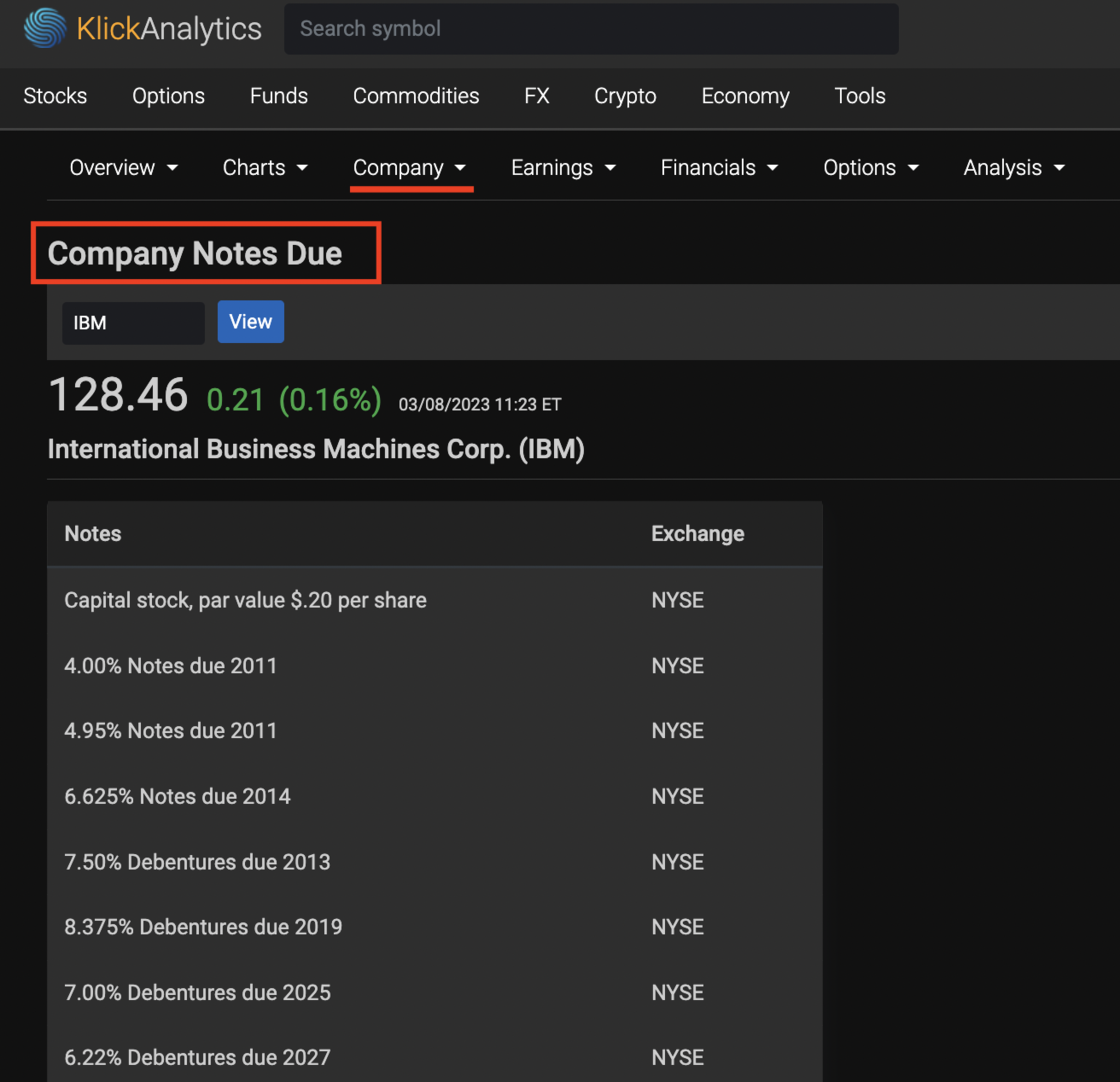1120x1082 pixels.
Task: Click the Exchange column header
Action: [698, 534]
